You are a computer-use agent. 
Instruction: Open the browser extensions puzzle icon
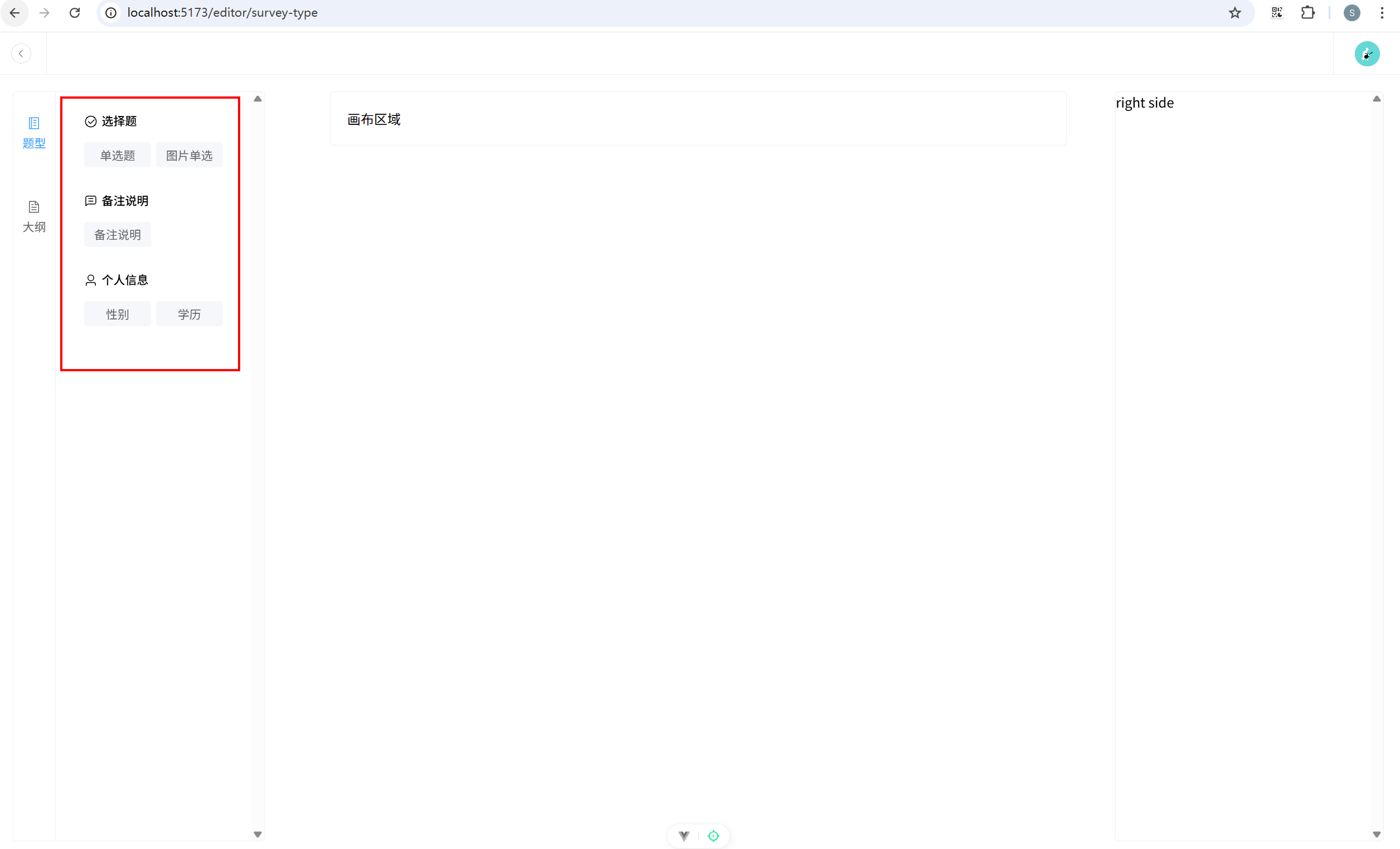click(1307, 12)
